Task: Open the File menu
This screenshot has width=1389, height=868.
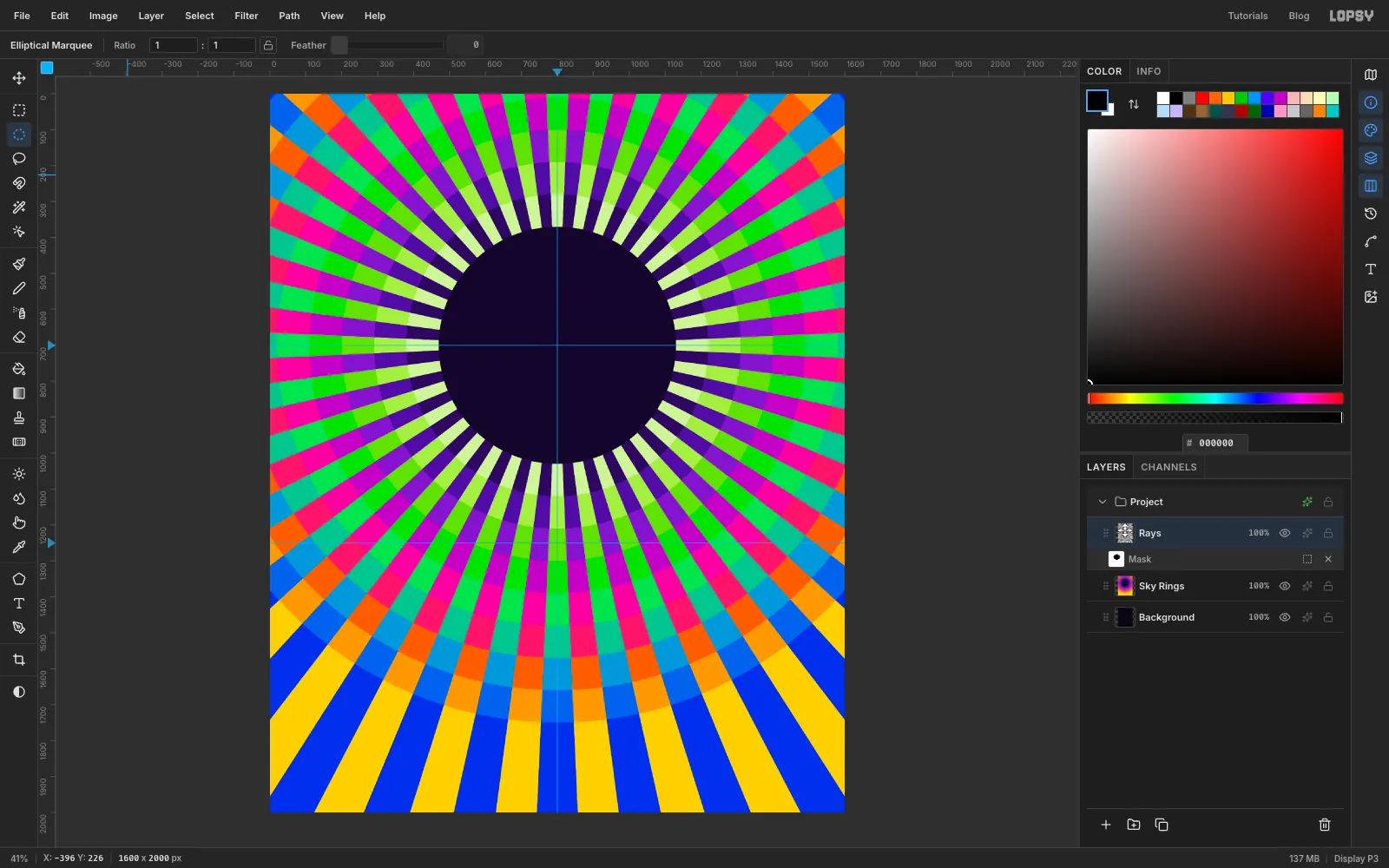Action: coord(22,16)
